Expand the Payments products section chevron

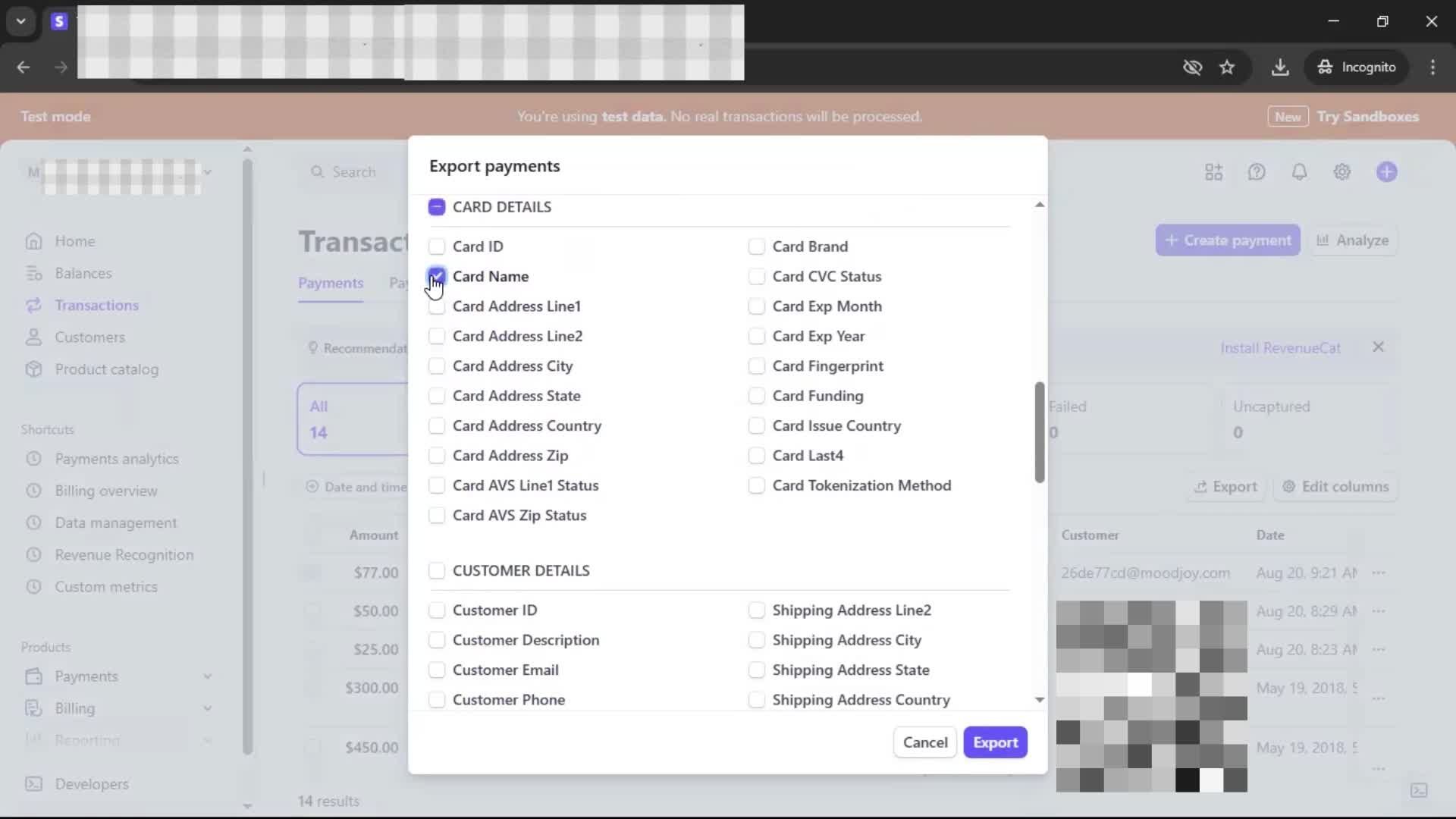(207, 676)
